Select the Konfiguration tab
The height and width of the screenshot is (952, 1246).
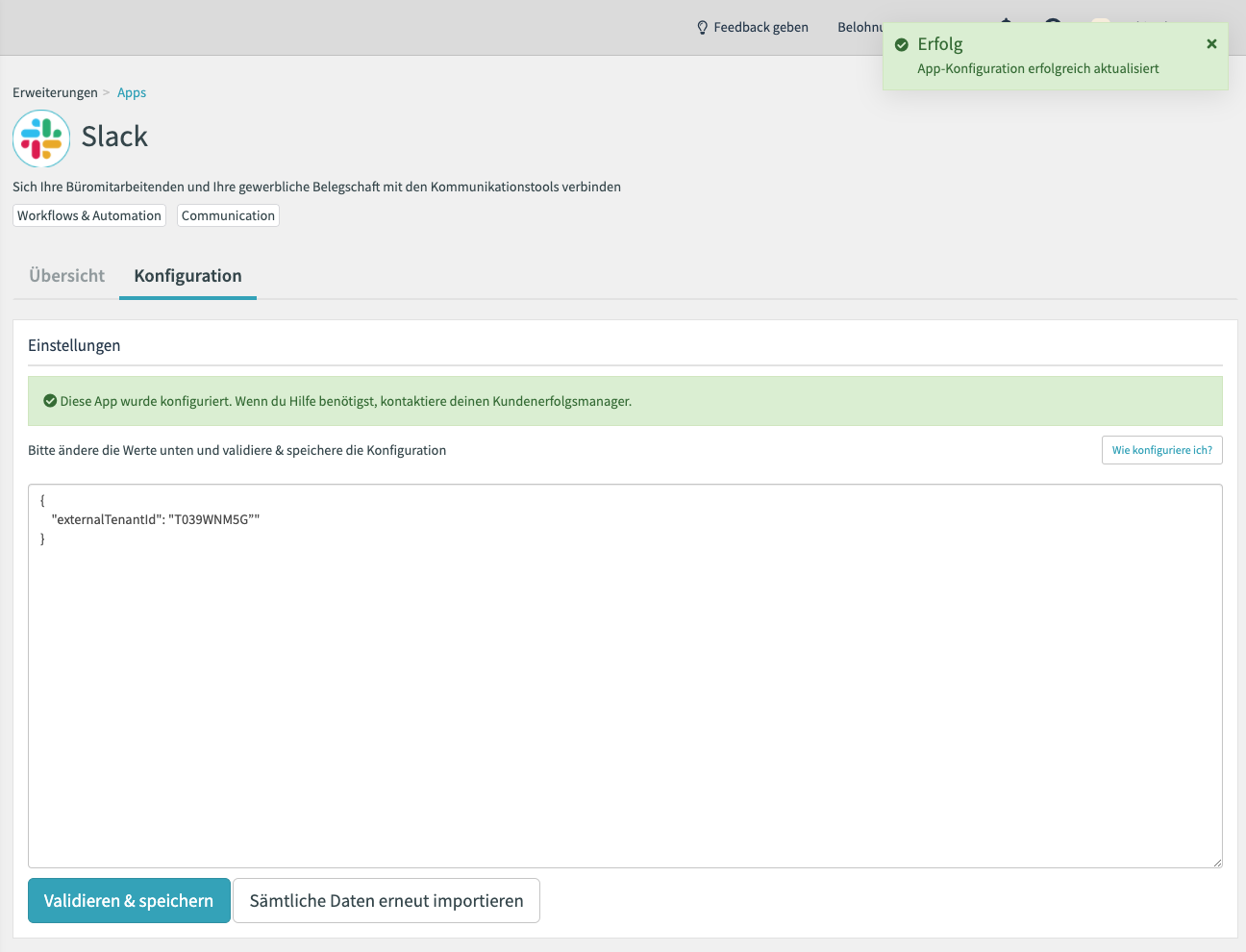click(x=187, y=276)
